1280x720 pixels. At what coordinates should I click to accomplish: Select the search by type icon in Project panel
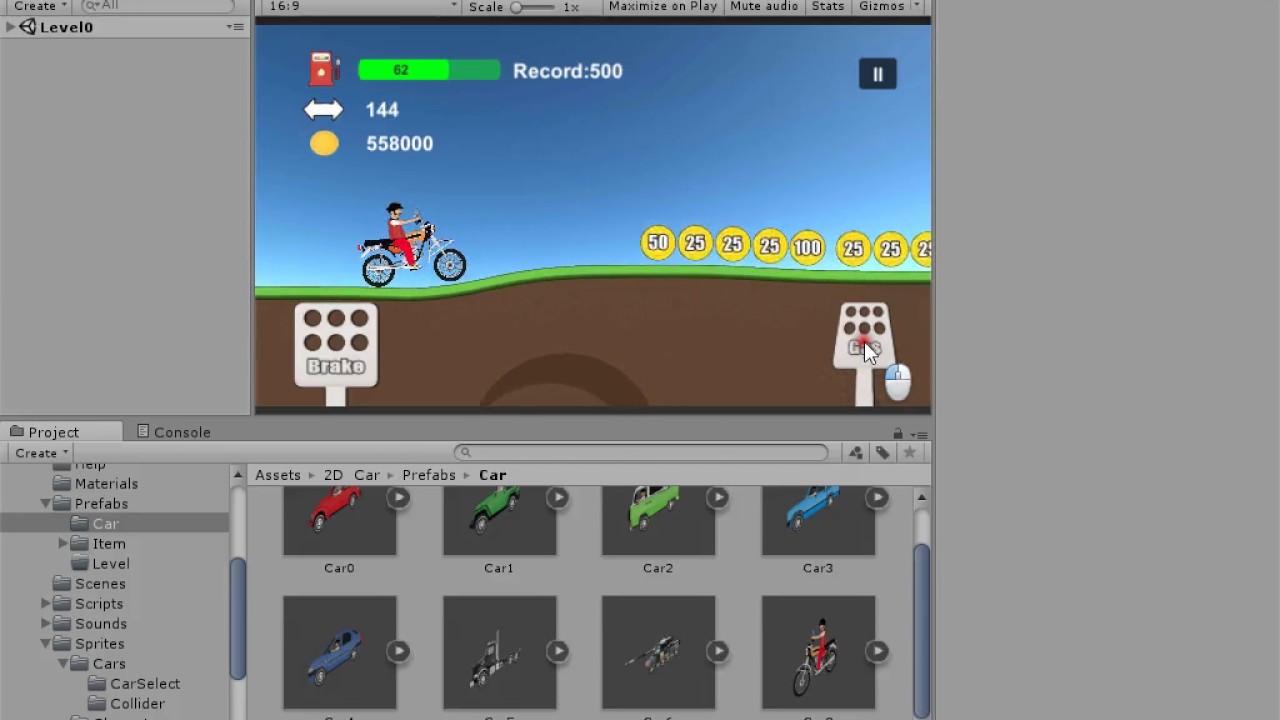(855, 453)
